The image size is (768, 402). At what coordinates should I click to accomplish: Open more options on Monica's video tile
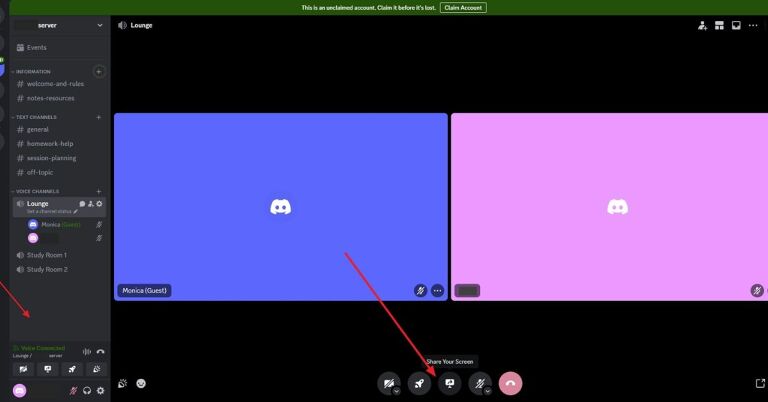437,290
